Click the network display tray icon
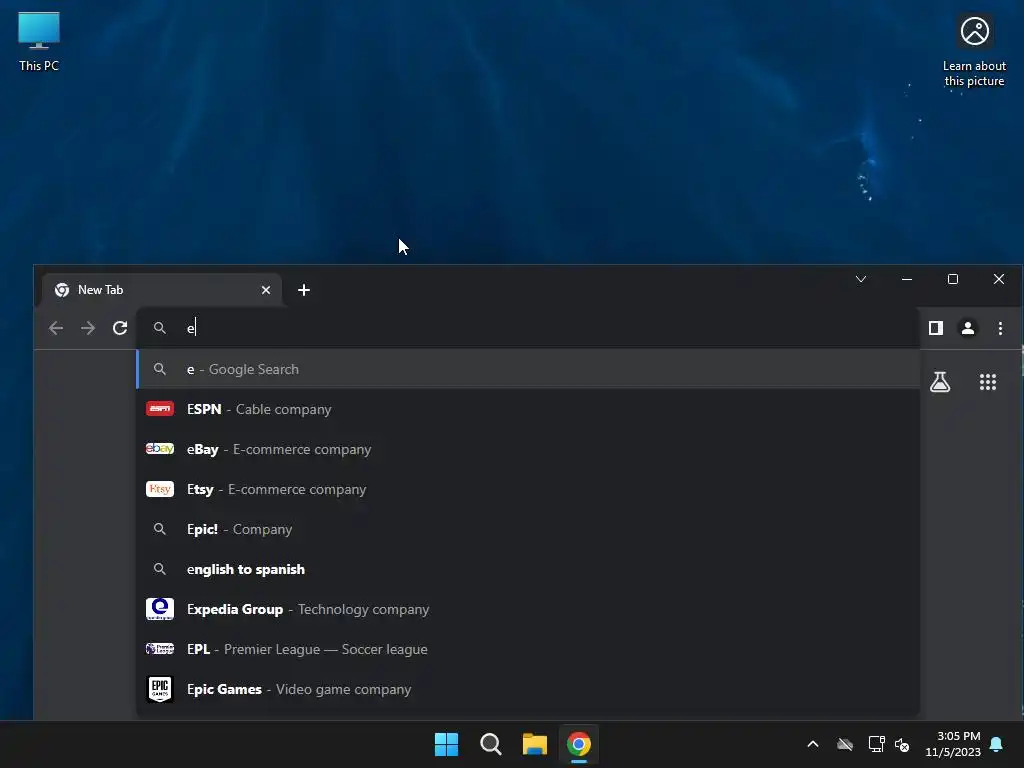This screenshot has height=768, width=1024. click(x=876, y=744)
